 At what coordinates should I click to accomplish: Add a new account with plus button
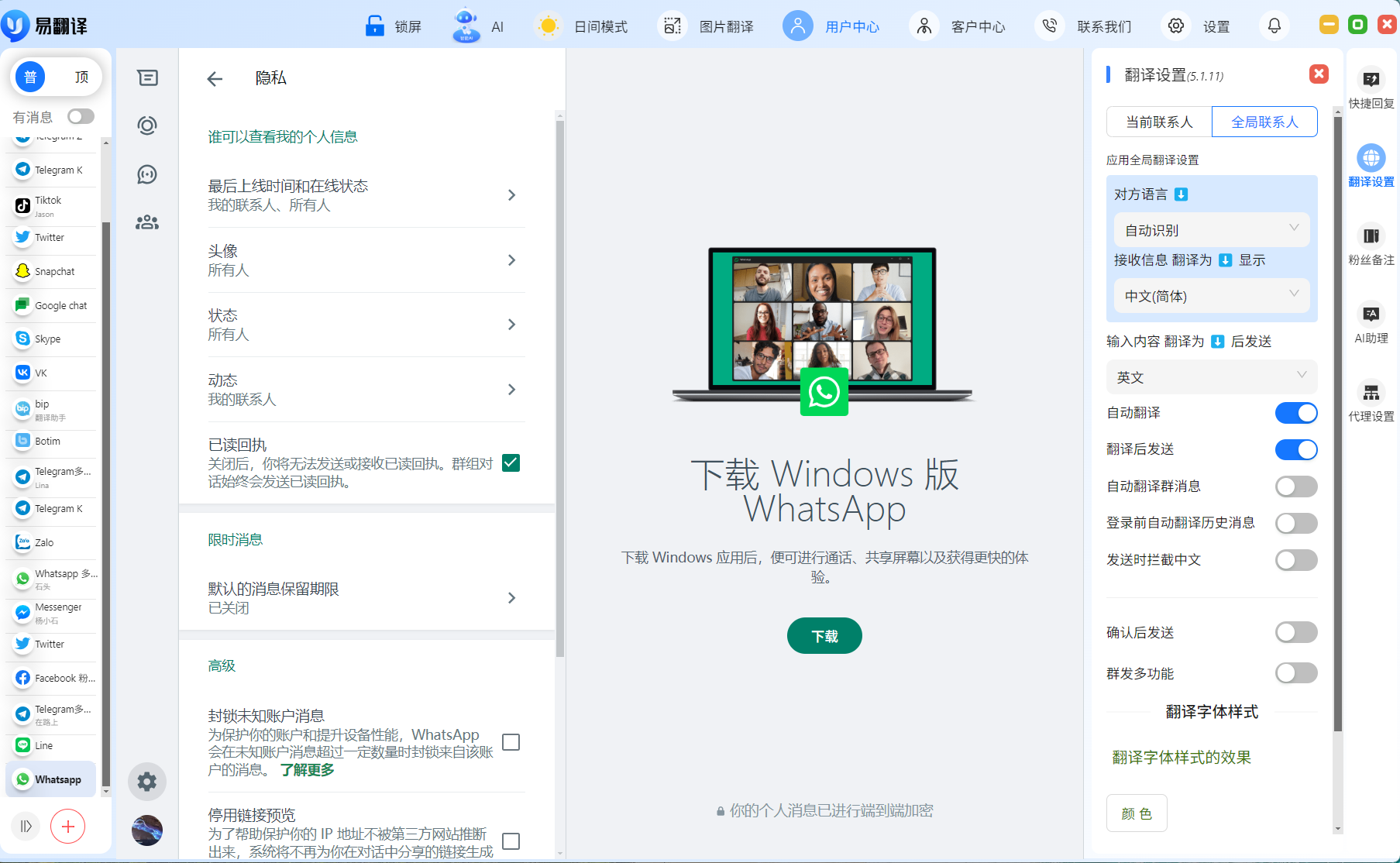[68, 827]
